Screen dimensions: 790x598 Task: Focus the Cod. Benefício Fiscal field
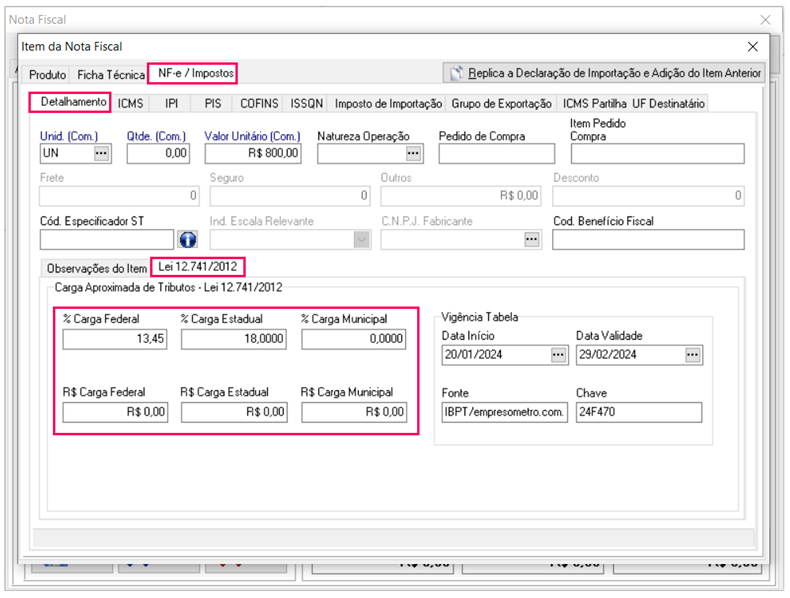point(648,240)
